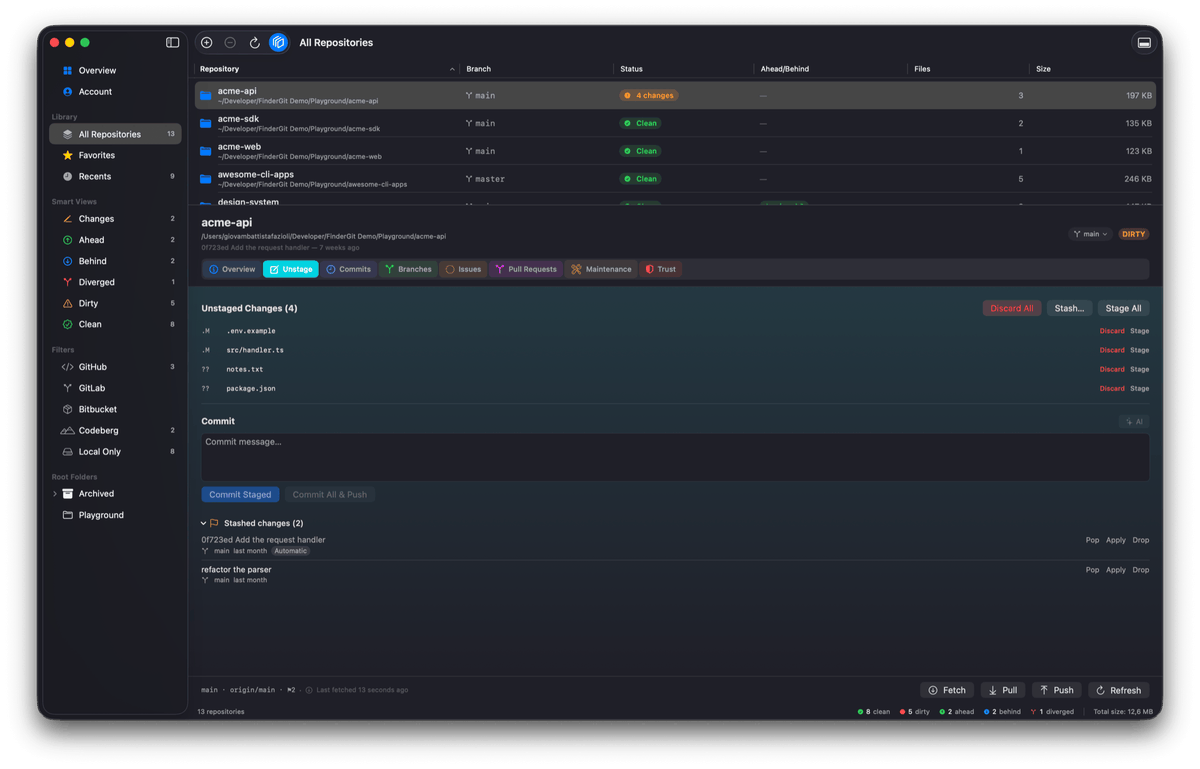Sort by the Status column header

pyautogui.click(x=684, y=69)
